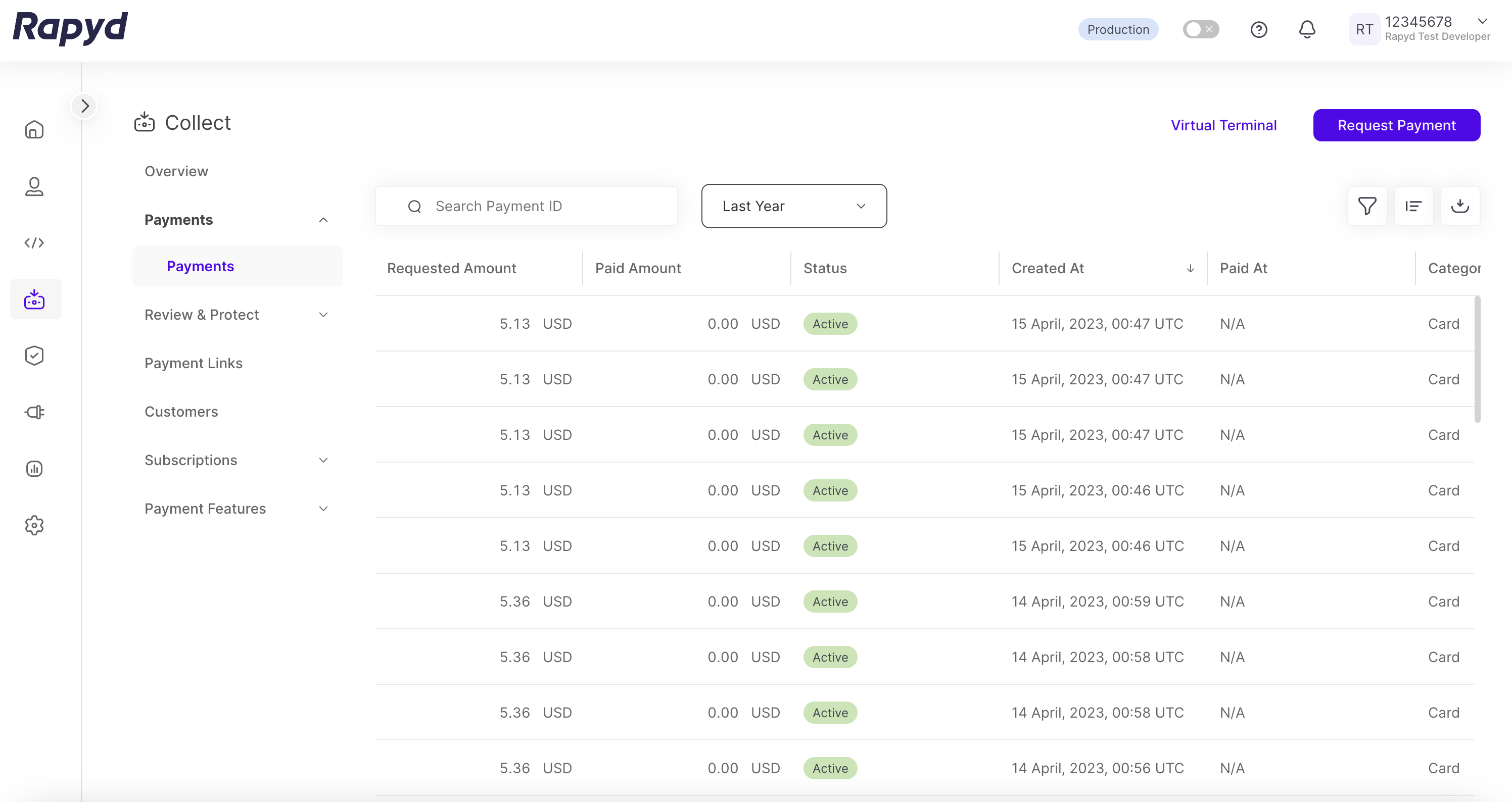Image resolution: width=1512 pixels, height=802 pixels.
Task: Open the Home icon in sidebar
Action: coord(34,129)
